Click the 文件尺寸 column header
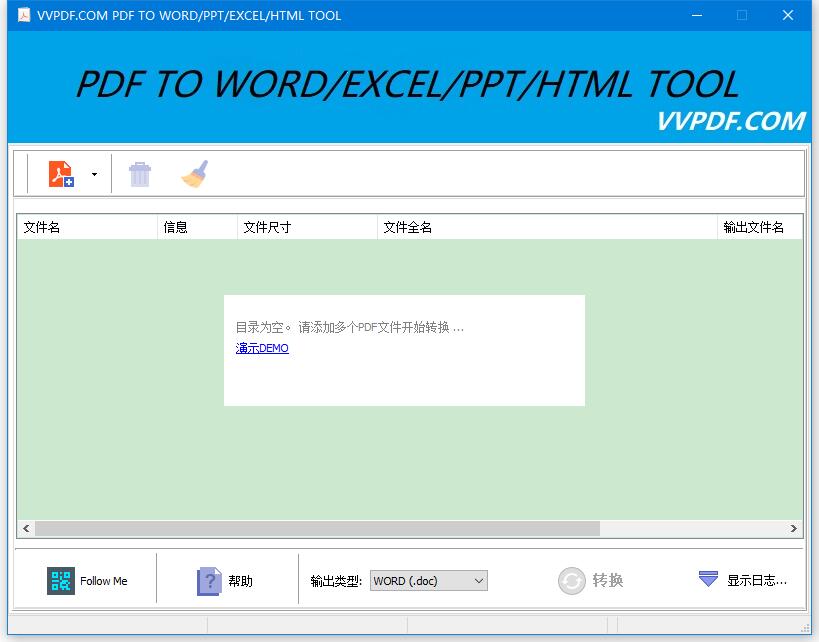 pyautogui.click(x=308, y=227)
